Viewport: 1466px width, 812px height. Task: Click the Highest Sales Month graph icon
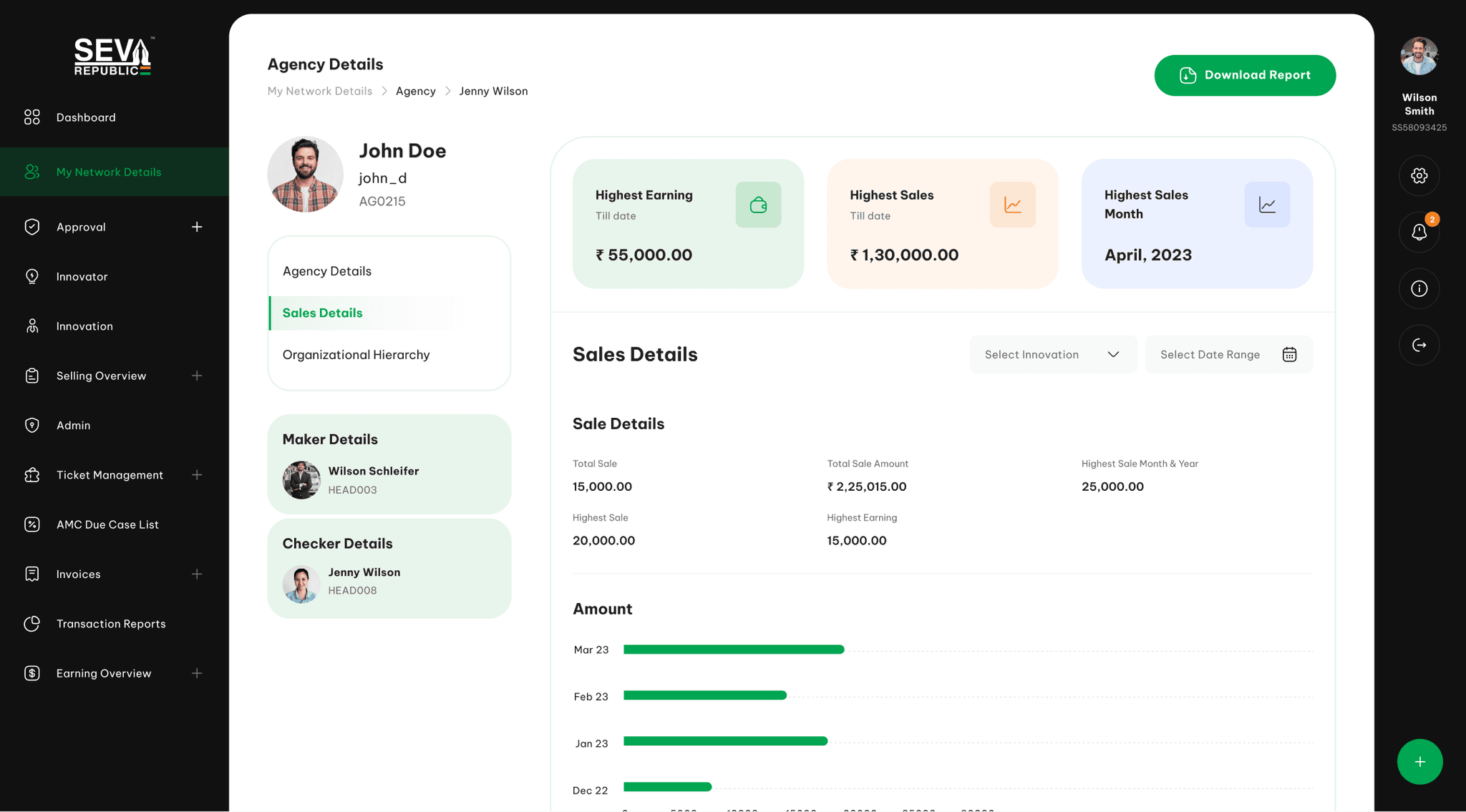(x=1267, y=205)
